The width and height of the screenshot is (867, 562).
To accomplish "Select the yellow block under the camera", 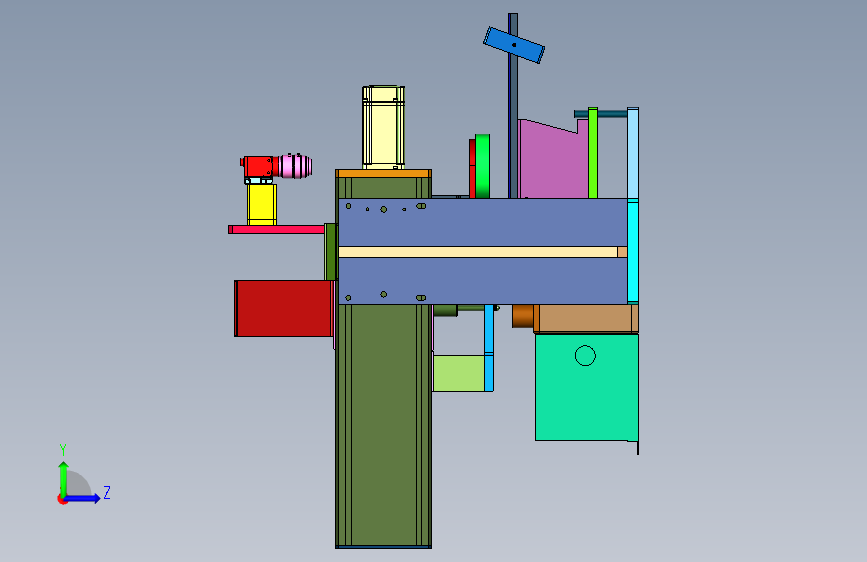I will pyautogui.click(x=262, y=205).
